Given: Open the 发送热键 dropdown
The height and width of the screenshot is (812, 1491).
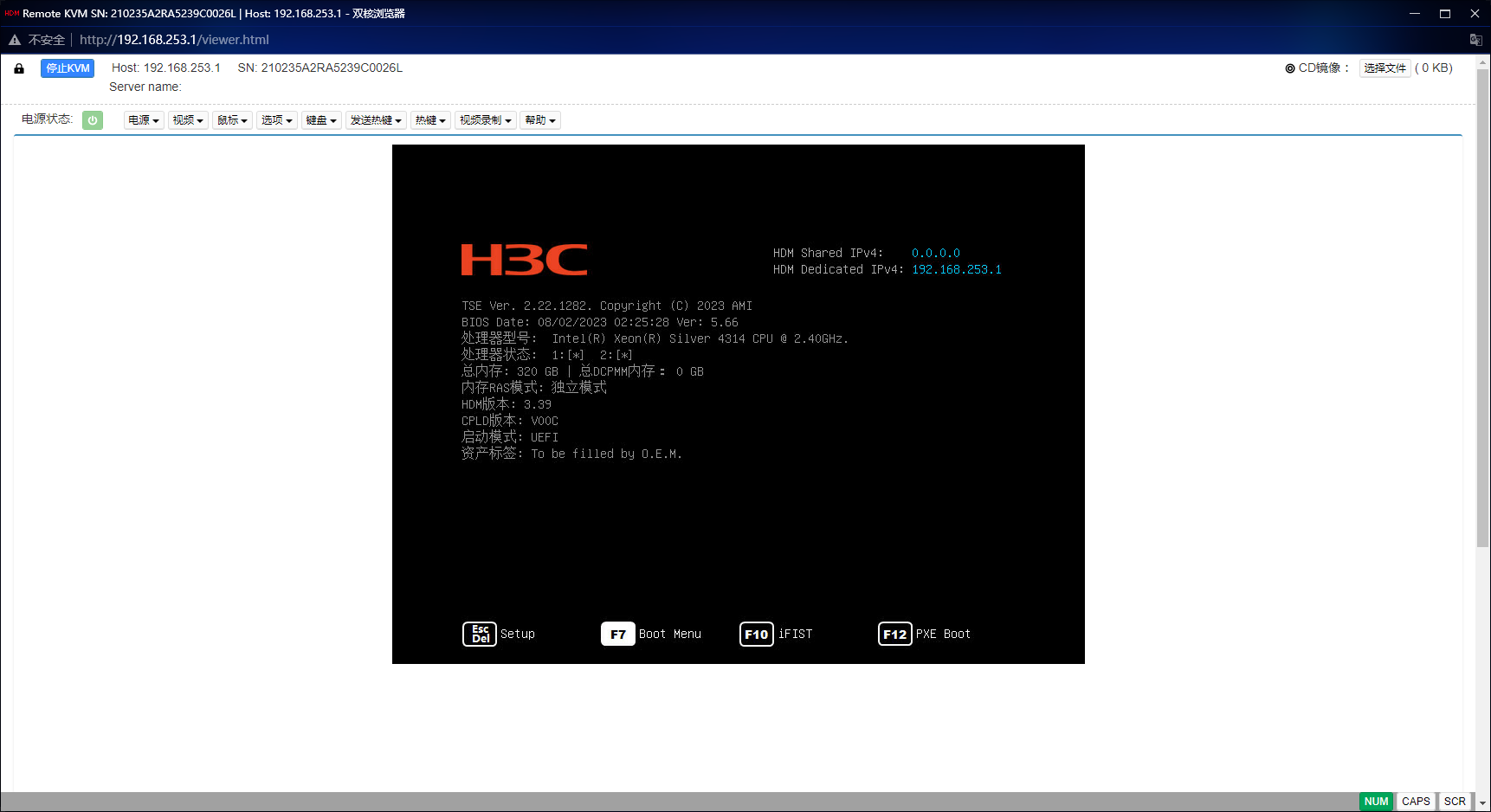Looking at the screenshot, I should [x=376, y=120].
